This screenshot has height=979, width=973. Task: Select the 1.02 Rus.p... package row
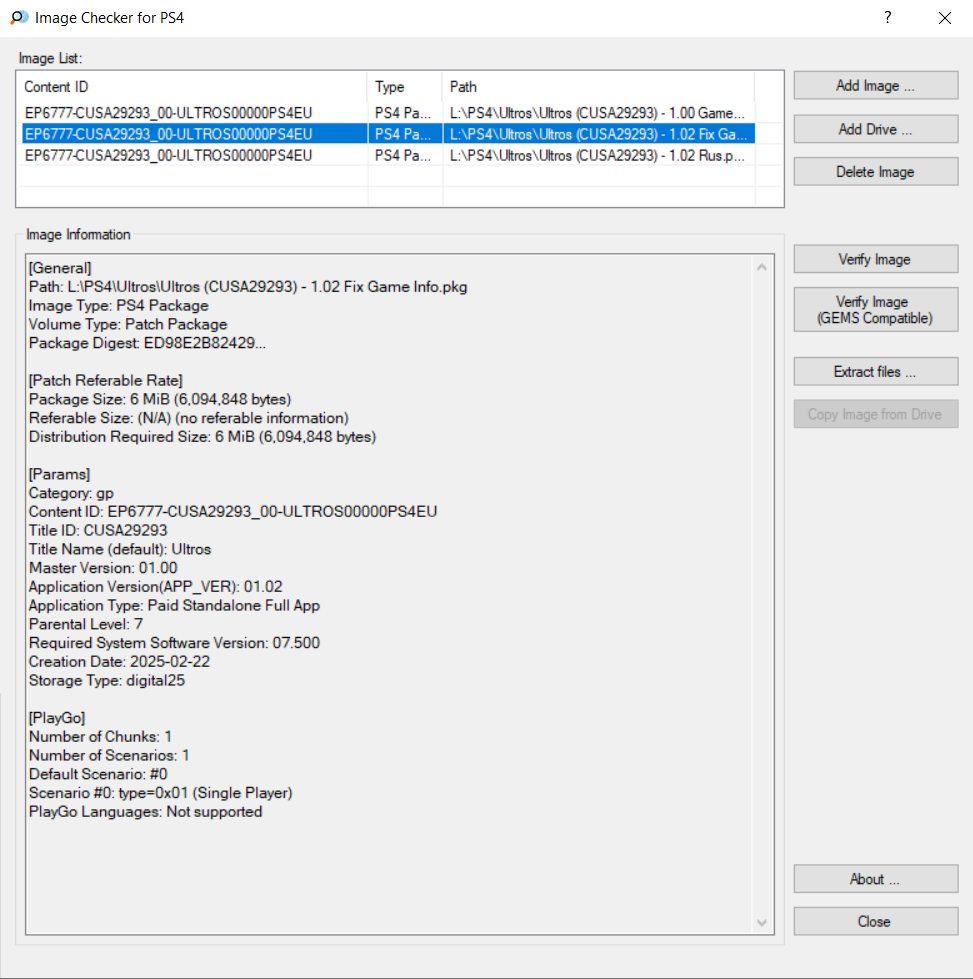[388, 155]
